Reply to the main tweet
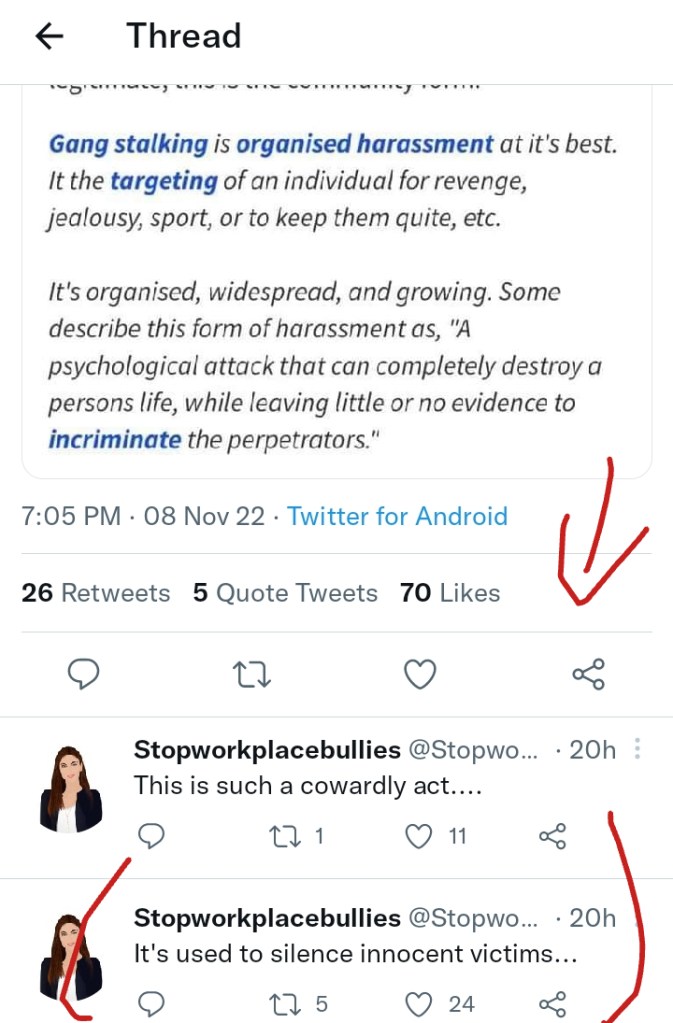Viewport: 673px width, 1023px height. 84,675
